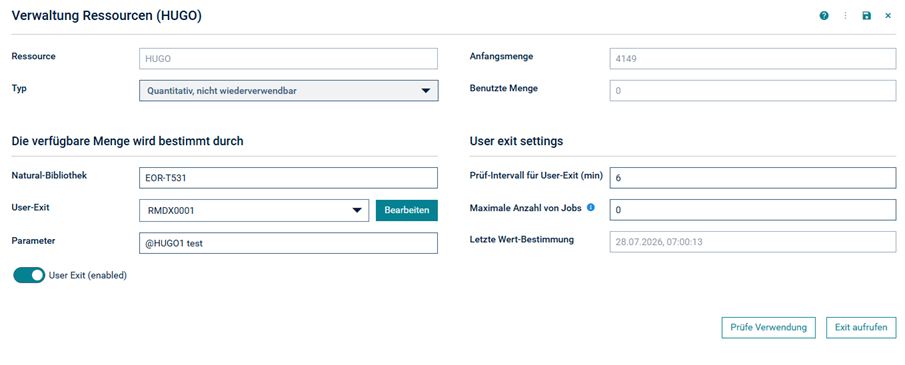The width and height of the screenshot is (905, 365).
Task: Focus the Natural-Bibliothek input field
Action: (289, 178)
